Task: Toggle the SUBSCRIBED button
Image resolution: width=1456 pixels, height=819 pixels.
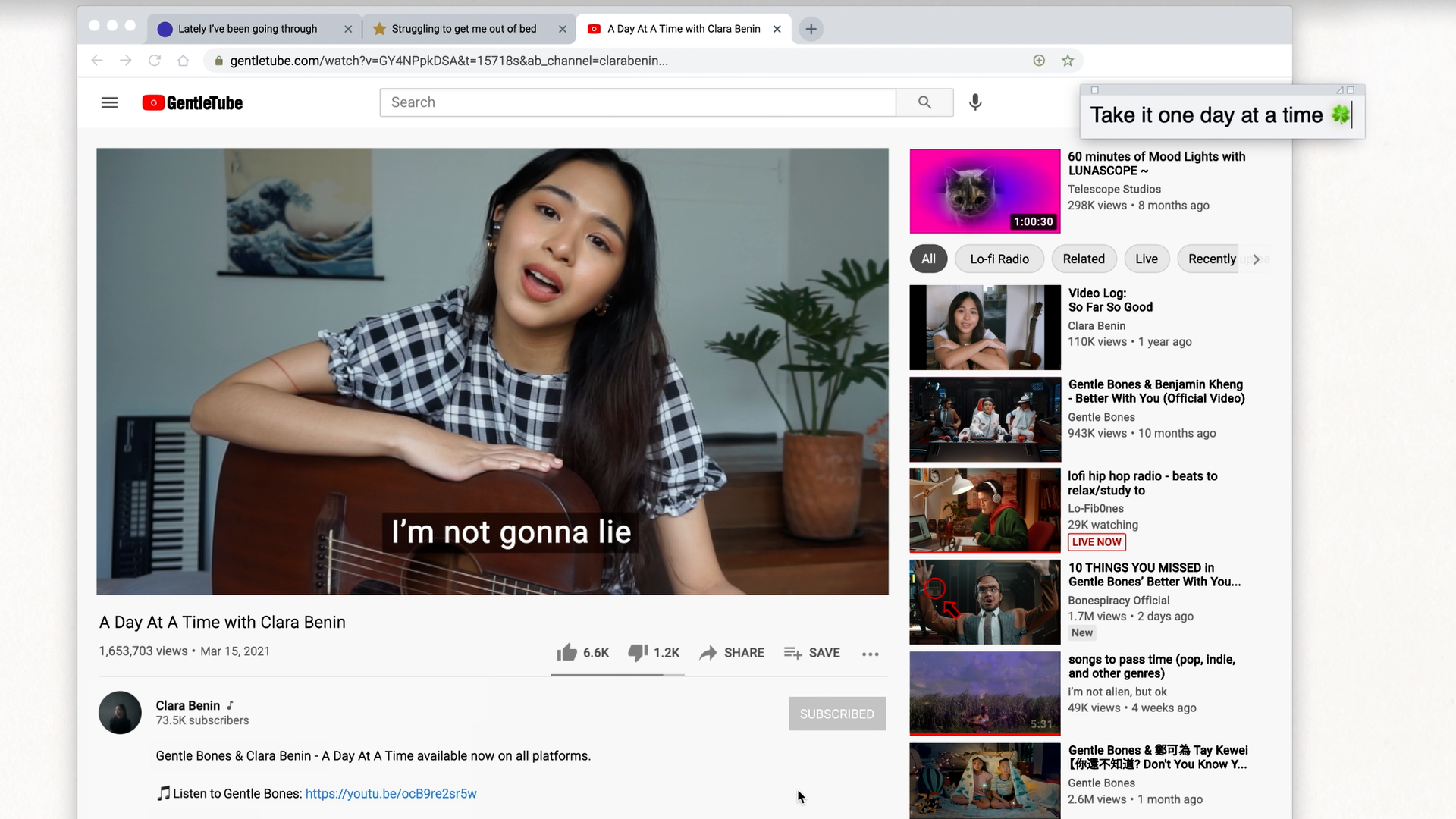Action: 836,714
